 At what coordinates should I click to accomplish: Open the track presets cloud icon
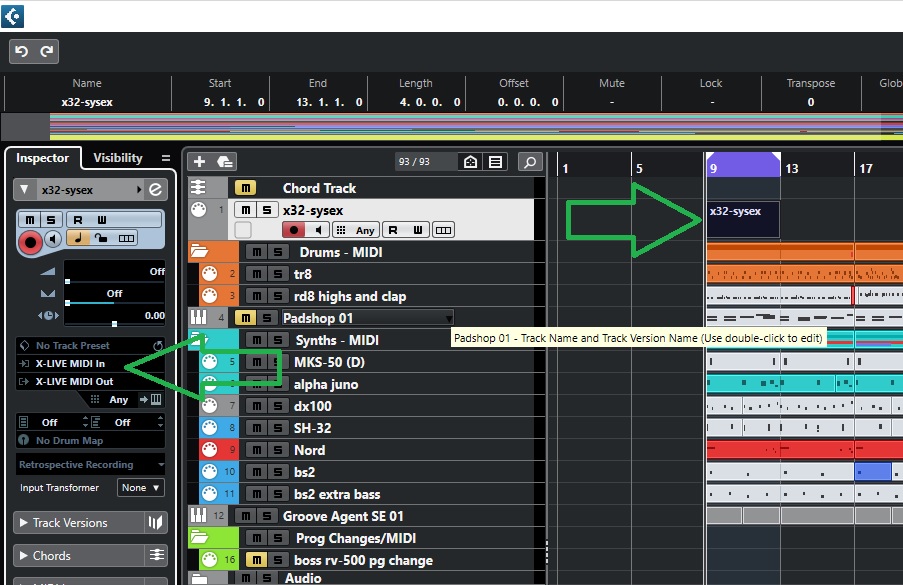pyautogui.click(x=225, y=162)
